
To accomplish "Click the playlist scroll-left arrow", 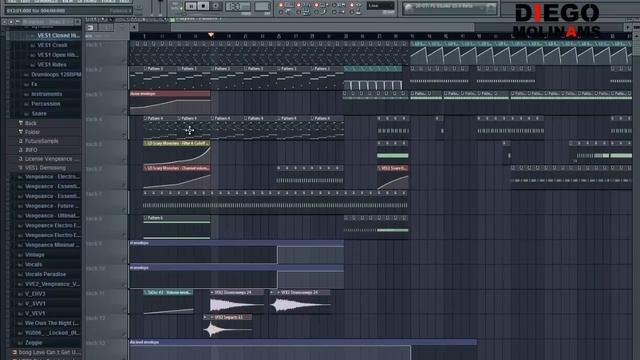I will pos(134,27).
